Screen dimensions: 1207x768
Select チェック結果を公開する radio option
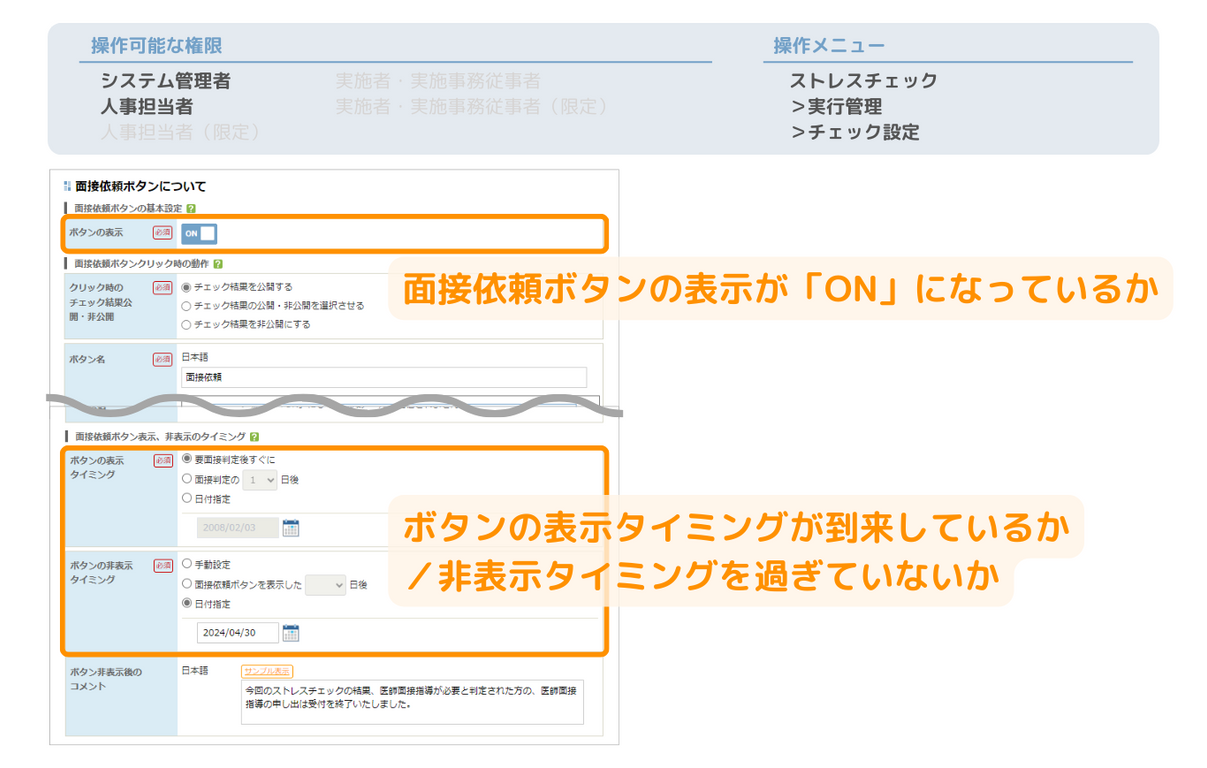coord(186,287)
